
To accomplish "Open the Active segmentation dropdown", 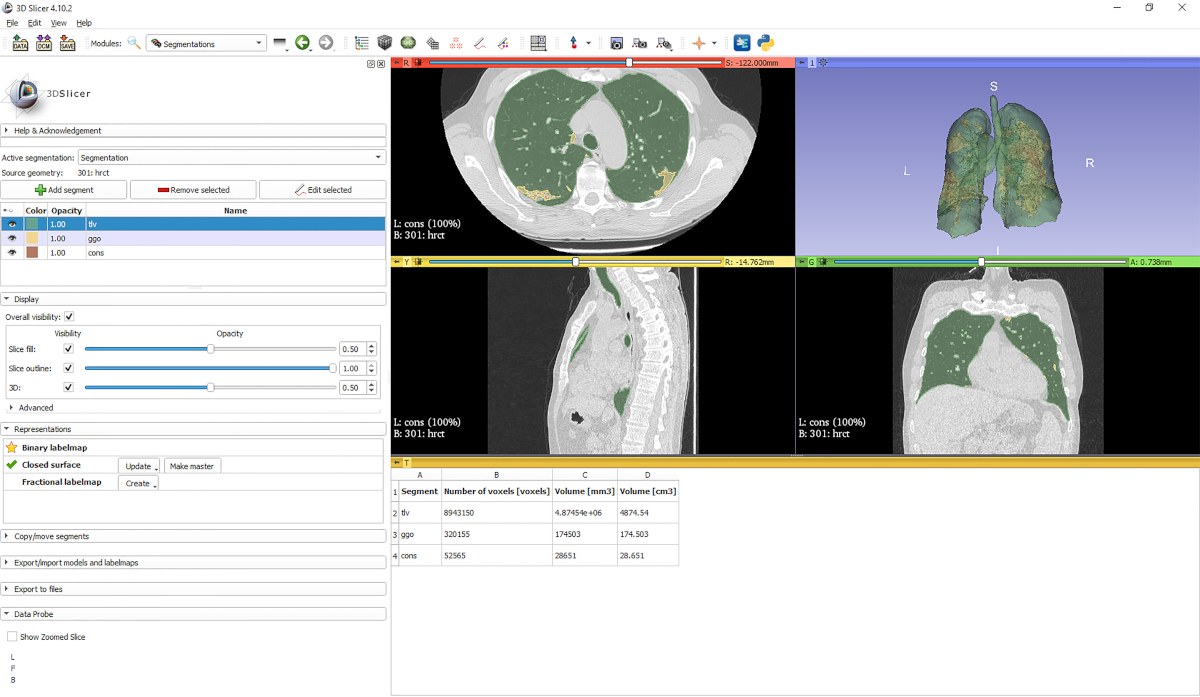I will (x=231, y=158).
